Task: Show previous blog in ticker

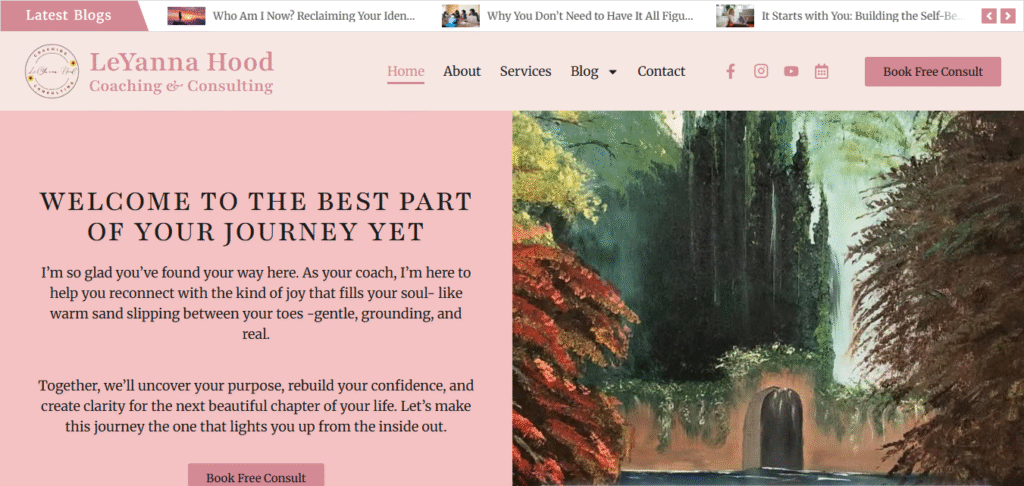Action: [989, 16]
